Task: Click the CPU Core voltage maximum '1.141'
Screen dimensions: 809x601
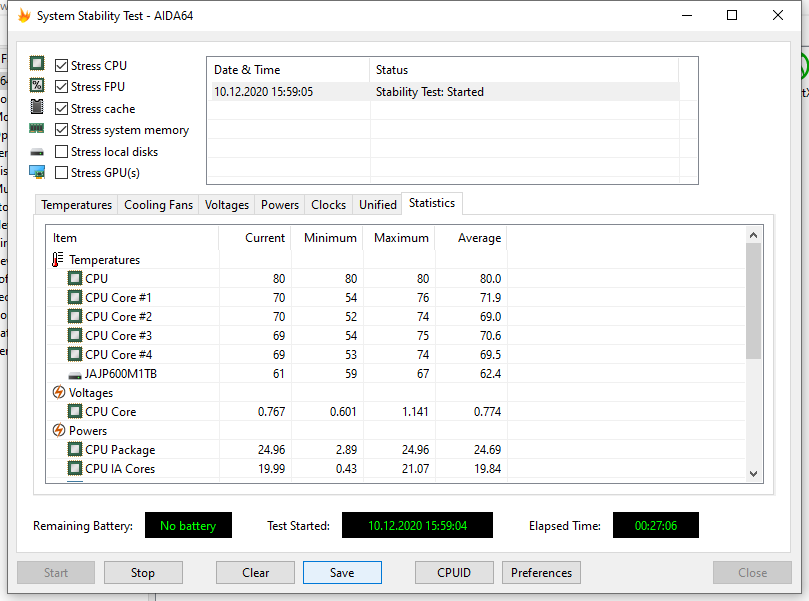Action: 415,412
